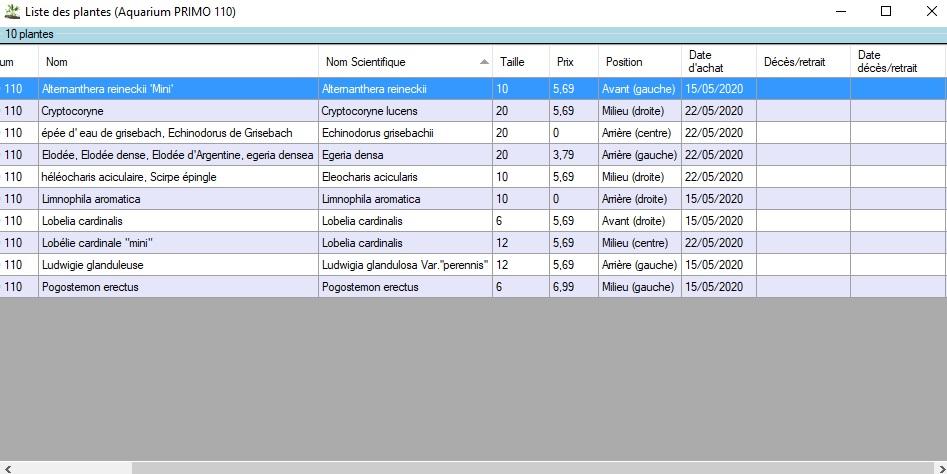
Task: Click the sort arrow in Nom Scientifique header
Action: (484, 62)
